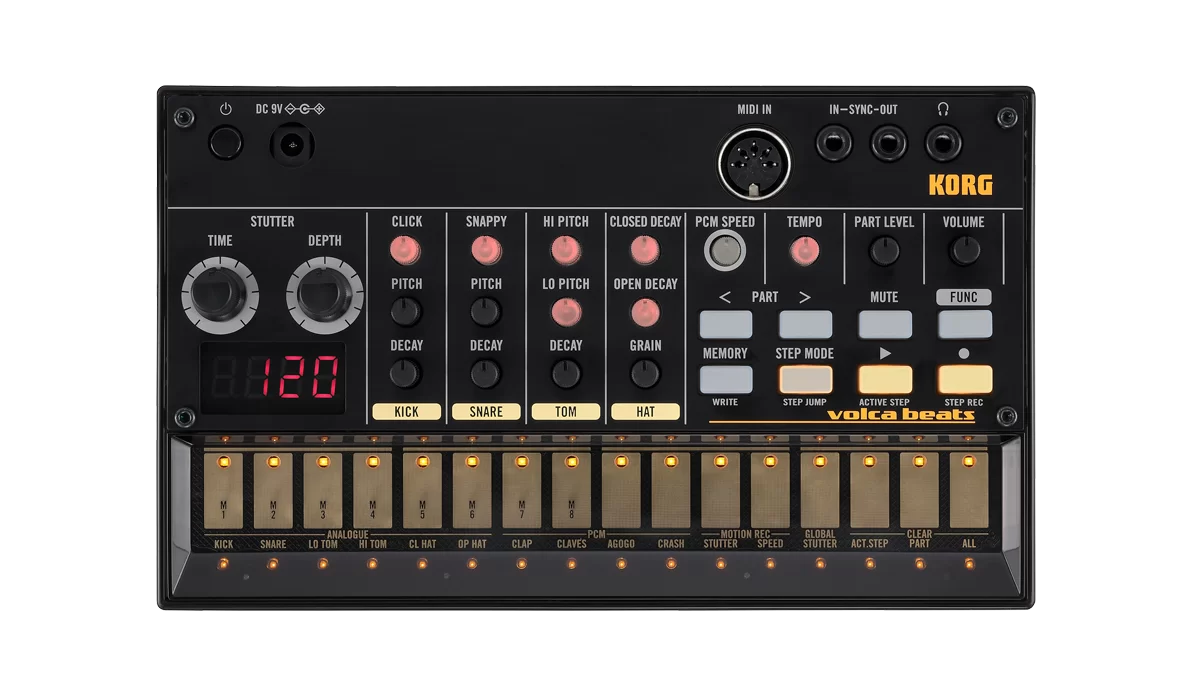Viewport: 1200px width, 700px height.
Task: Tap step key 5 labeled CL HAT
Action: coord(422,490)
